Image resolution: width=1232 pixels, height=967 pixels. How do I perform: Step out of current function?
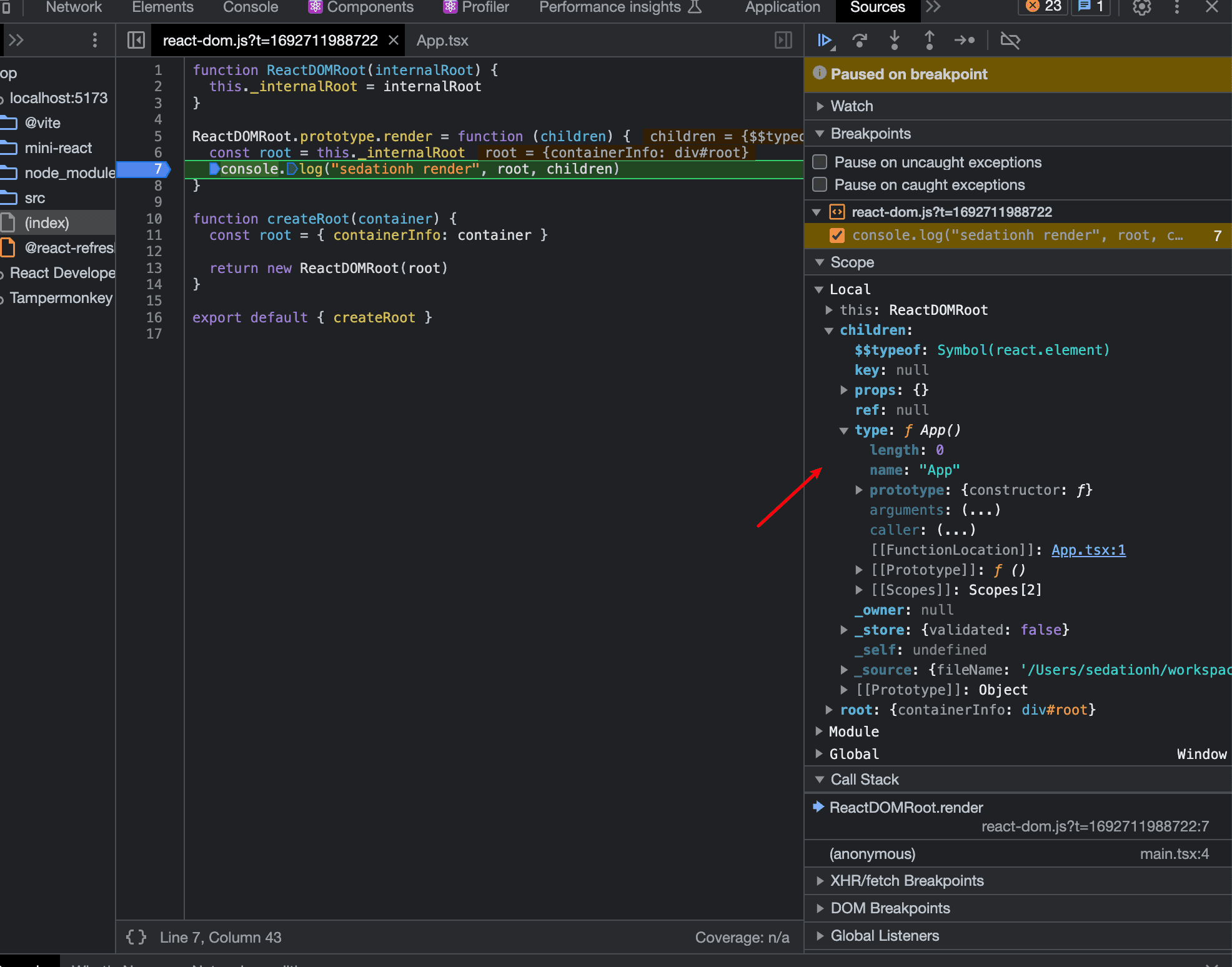[x=929, y=41]
